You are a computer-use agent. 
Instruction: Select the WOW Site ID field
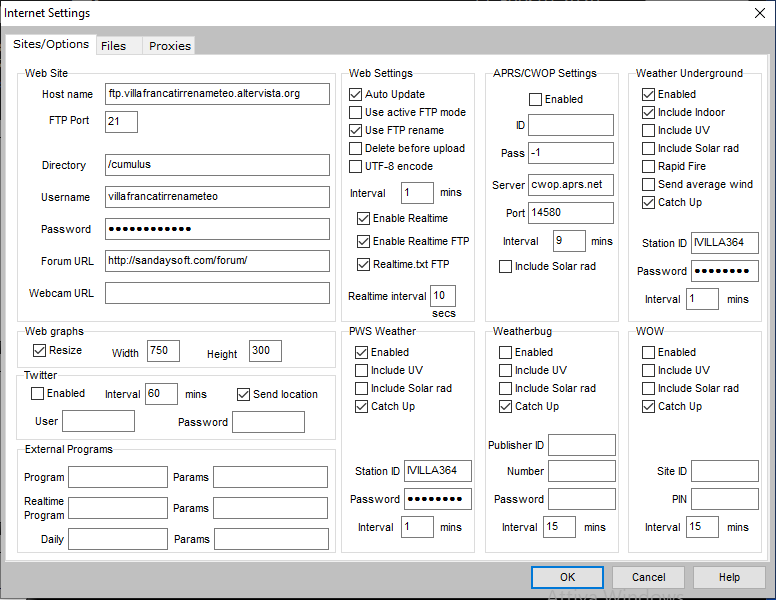[724, 471]
